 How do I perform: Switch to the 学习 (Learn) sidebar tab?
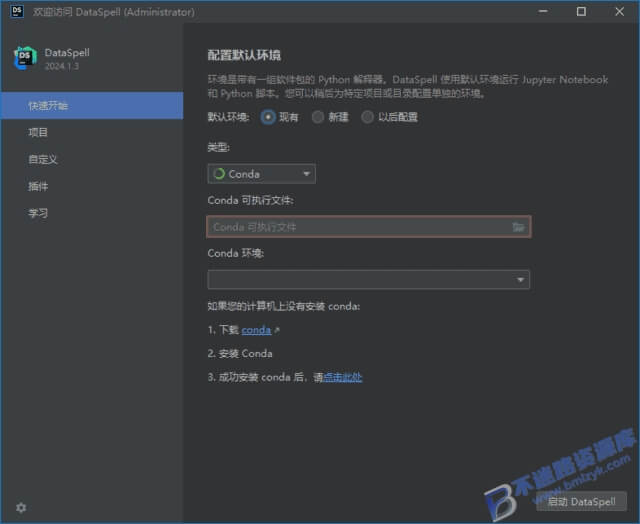point(92,213)
